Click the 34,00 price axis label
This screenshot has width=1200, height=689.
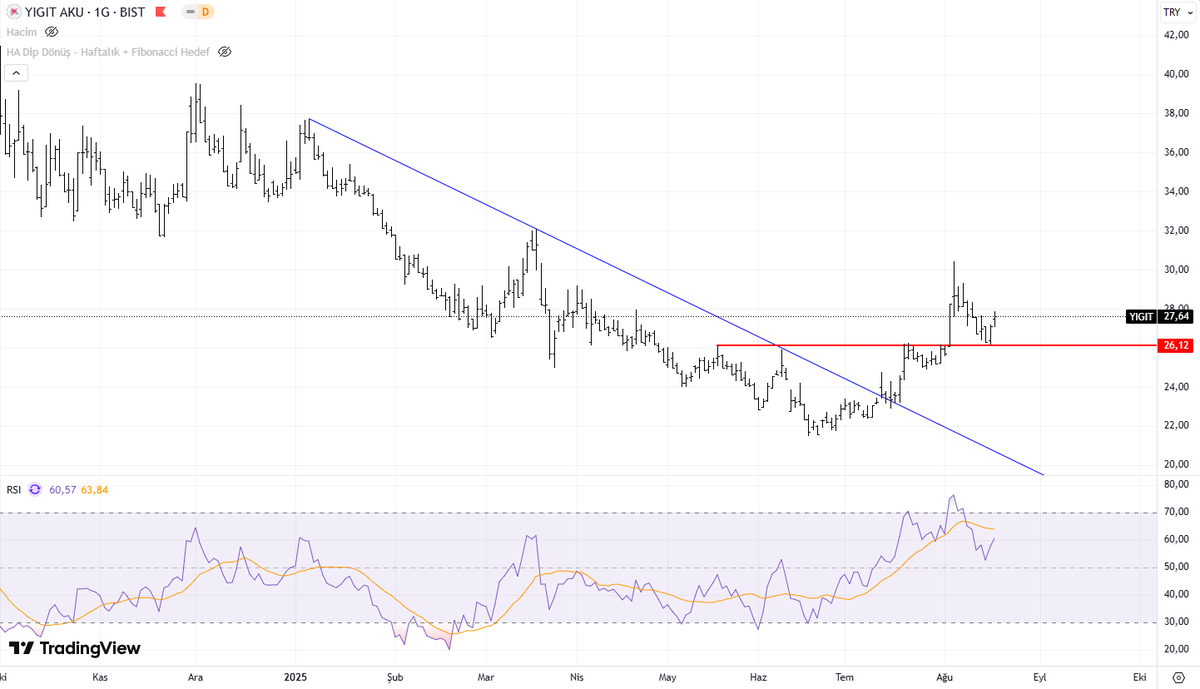tap(1175, 191)
